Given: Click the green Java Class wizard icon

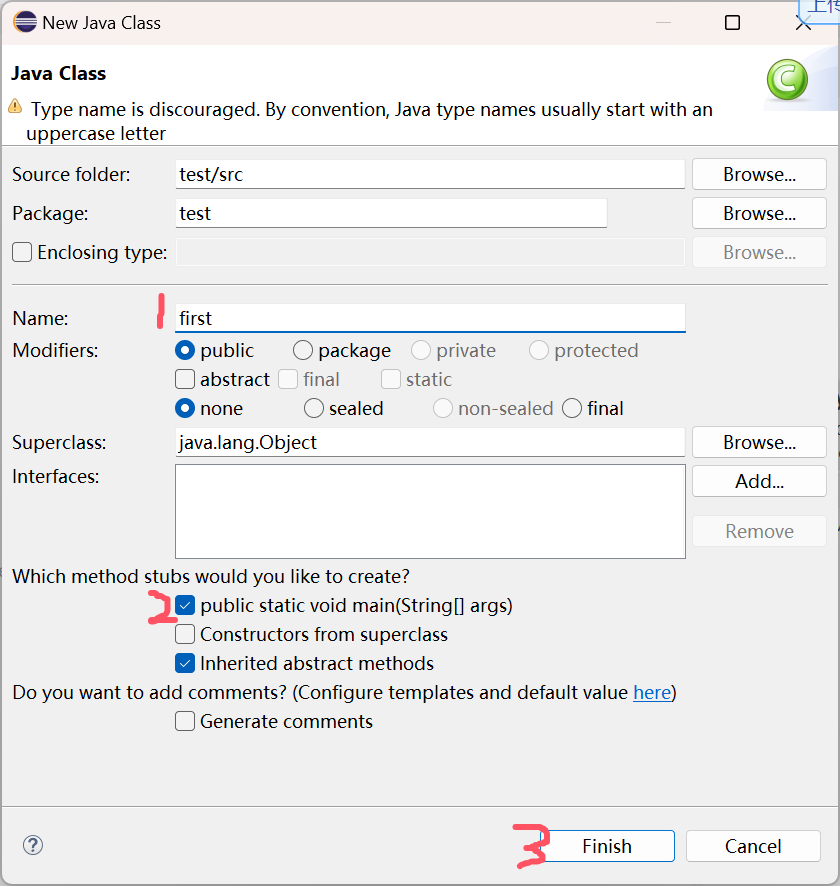Looking at the screenshot, I should click(x=786, y=79).
